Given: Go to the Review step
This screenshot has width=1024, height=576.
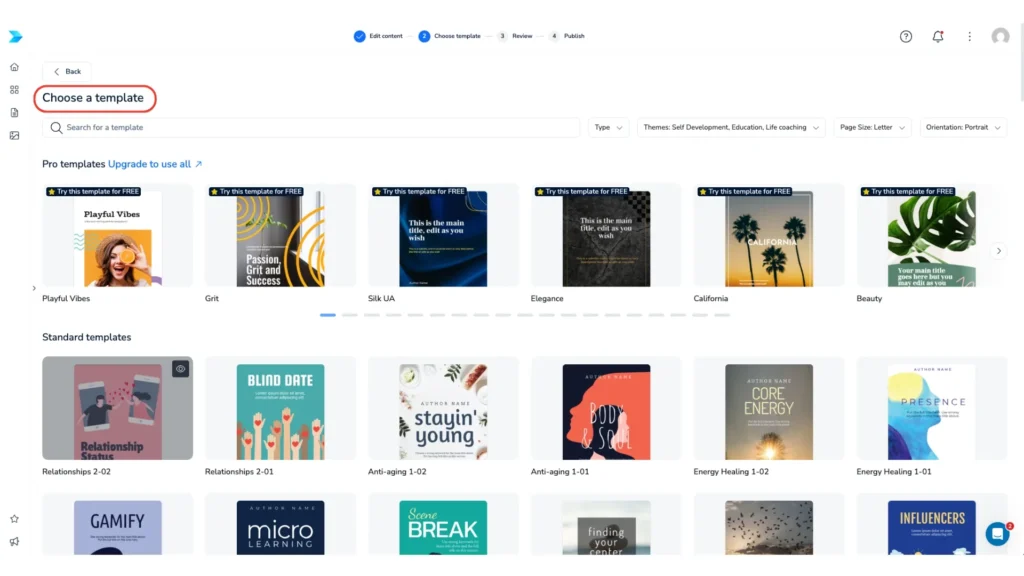Looking at the screenshot, I should click(521, 36).
